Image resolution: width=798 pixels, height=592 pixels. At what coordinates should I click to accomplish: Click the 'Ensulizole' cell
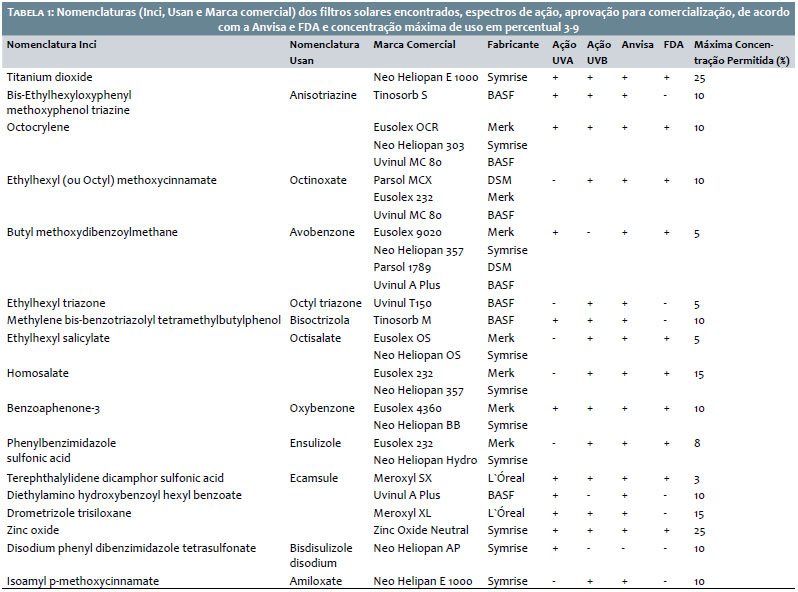click(315, 443)
